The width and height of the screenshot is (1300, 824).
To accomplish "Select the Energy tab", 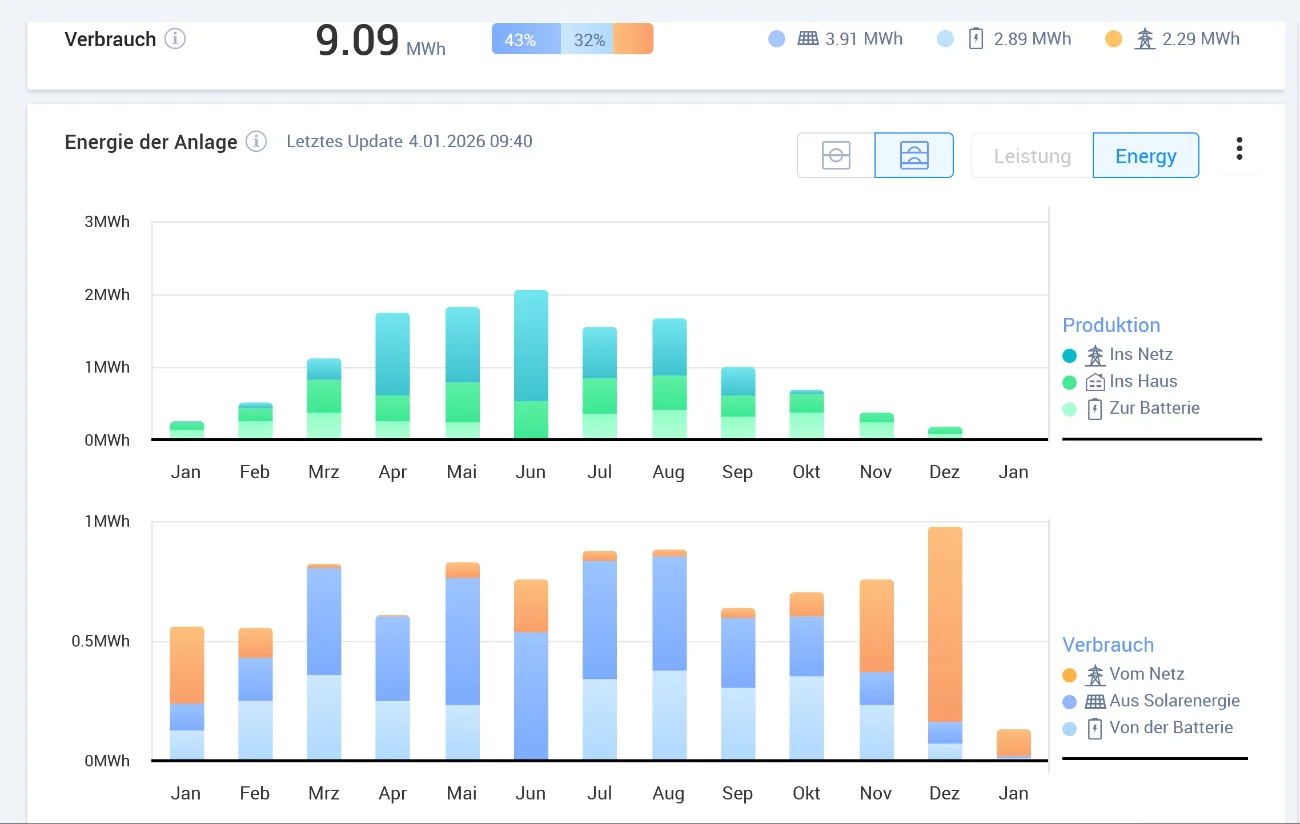I will tap(1145, 156).
